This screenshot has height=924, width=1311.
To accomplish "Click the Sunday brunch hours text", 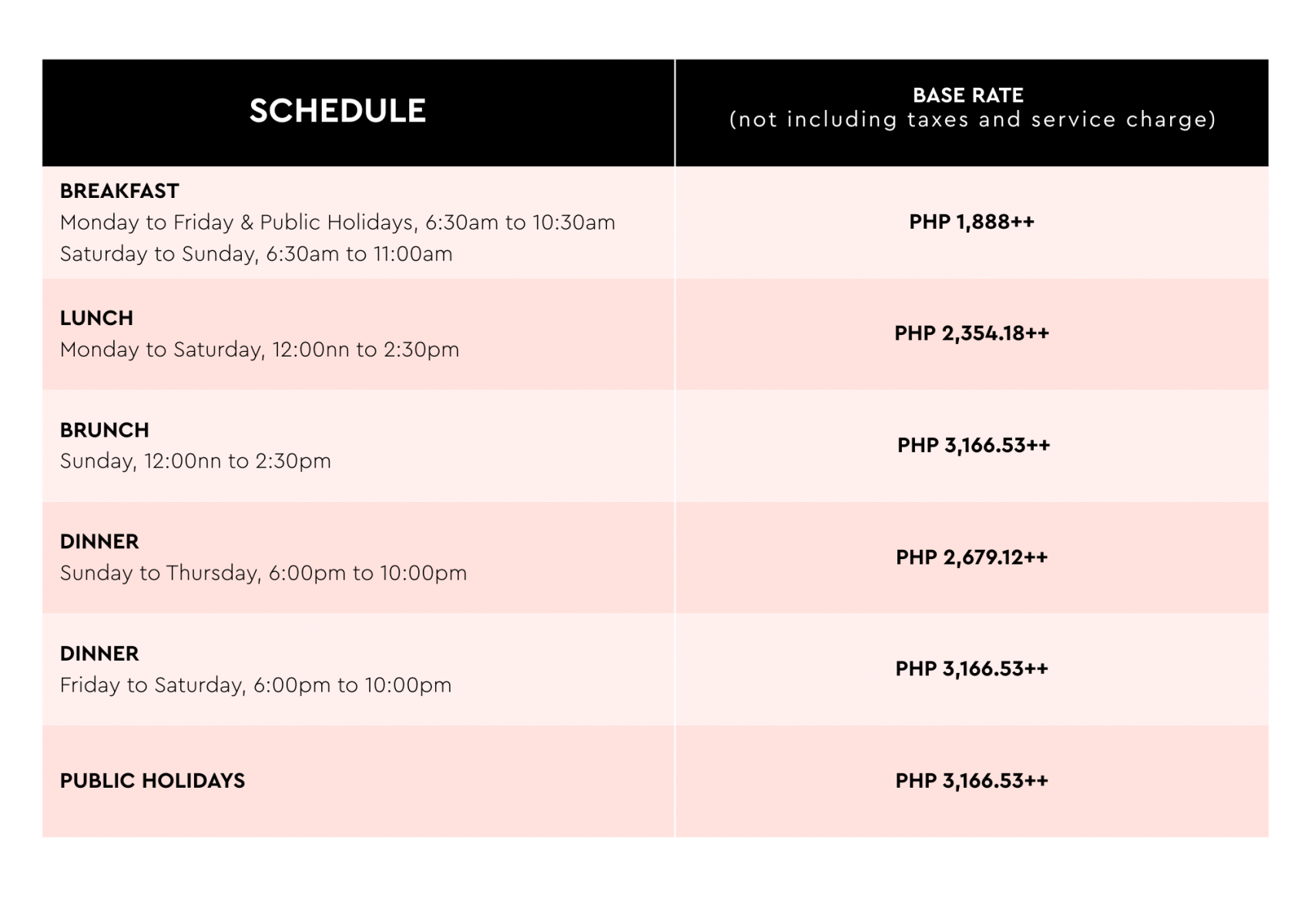I will click(196, 461).
